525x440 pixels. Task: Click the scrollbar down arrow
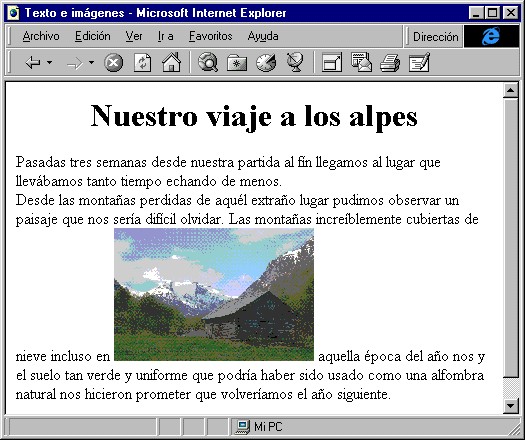pyautogui.click(x=511, y=406)
